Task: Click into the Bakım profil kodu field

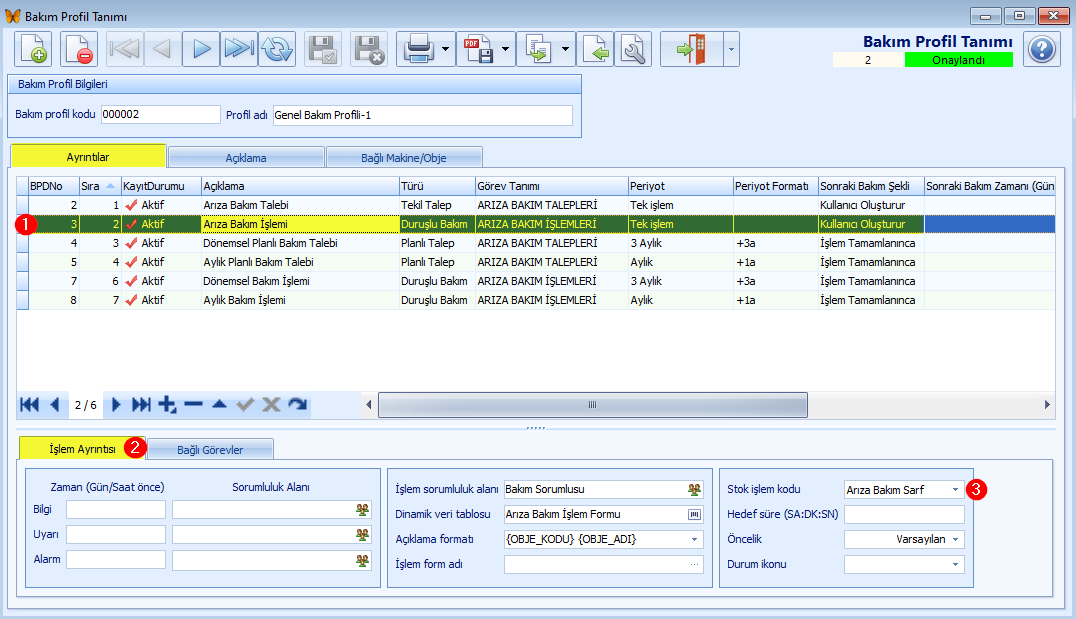Action: (161, 115)
